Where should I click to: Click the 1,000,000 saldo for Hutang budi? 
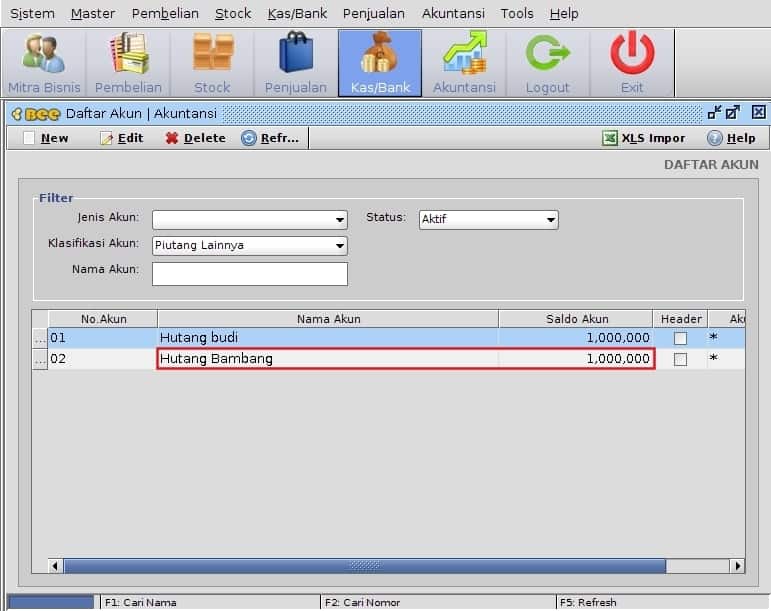(618, 338)
